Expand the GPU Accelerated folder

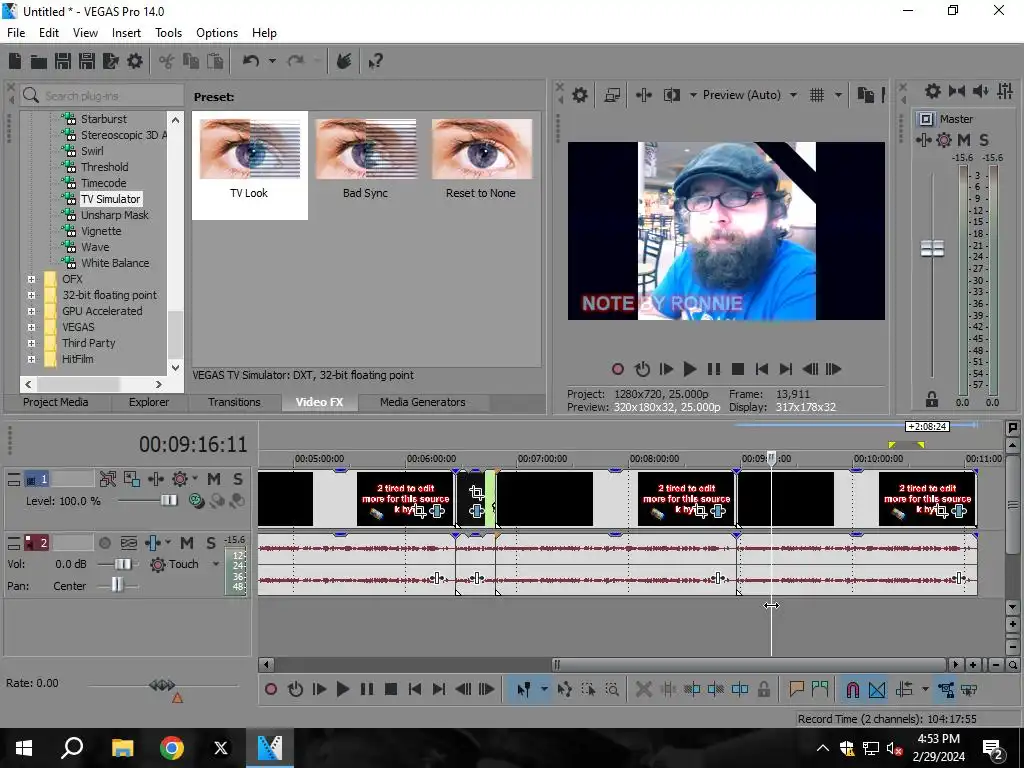tap(31, 312)
